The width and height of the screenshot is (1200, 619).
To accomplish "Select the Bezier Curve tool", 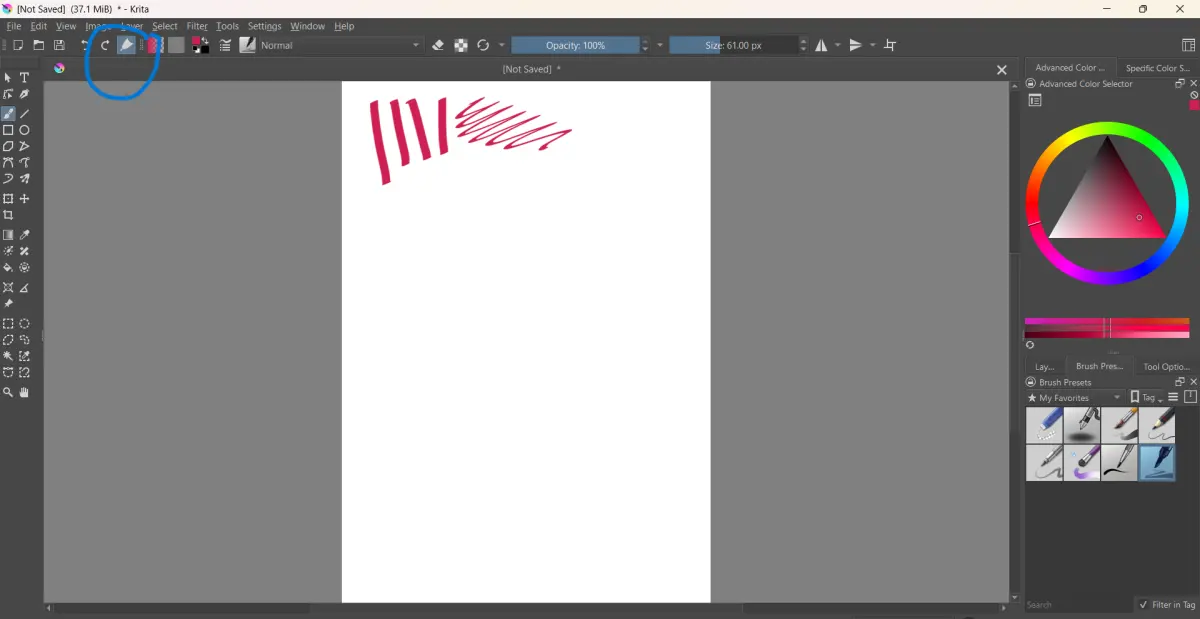I will point(8,163).
